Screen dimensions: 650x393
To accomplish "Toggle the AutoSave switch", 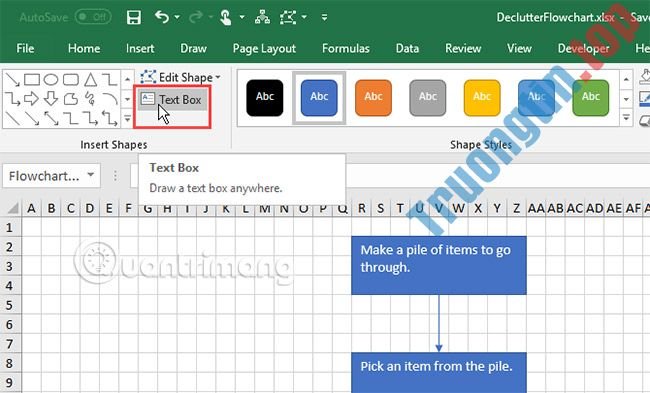I will pos(93,17).
